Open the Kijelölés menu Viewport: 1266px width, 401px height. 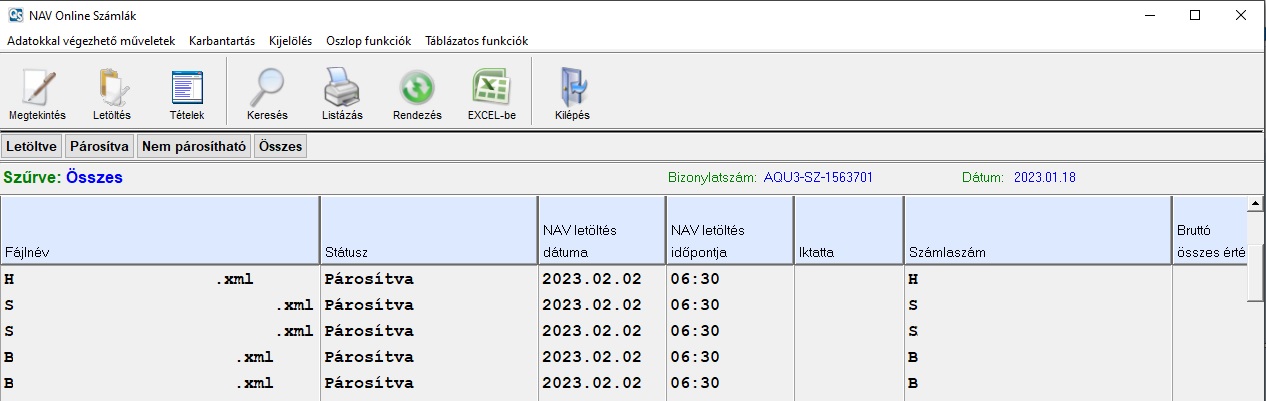(290, 41)
